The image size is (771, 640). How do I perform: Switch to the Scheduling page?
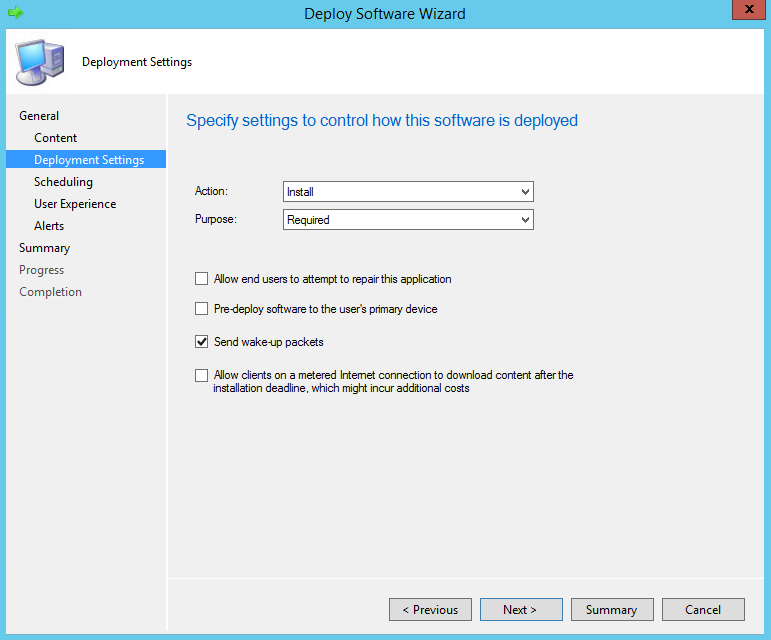click(x=63, y=182)
